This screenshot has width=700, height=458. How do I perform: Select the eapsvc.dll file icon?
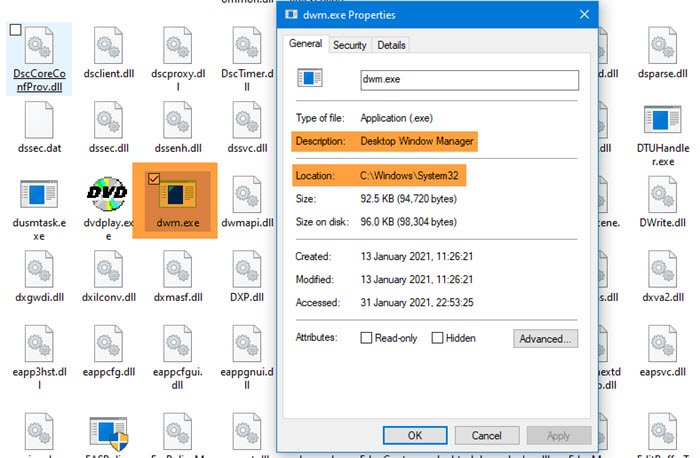pyautogui.click(x=662, y=343)
